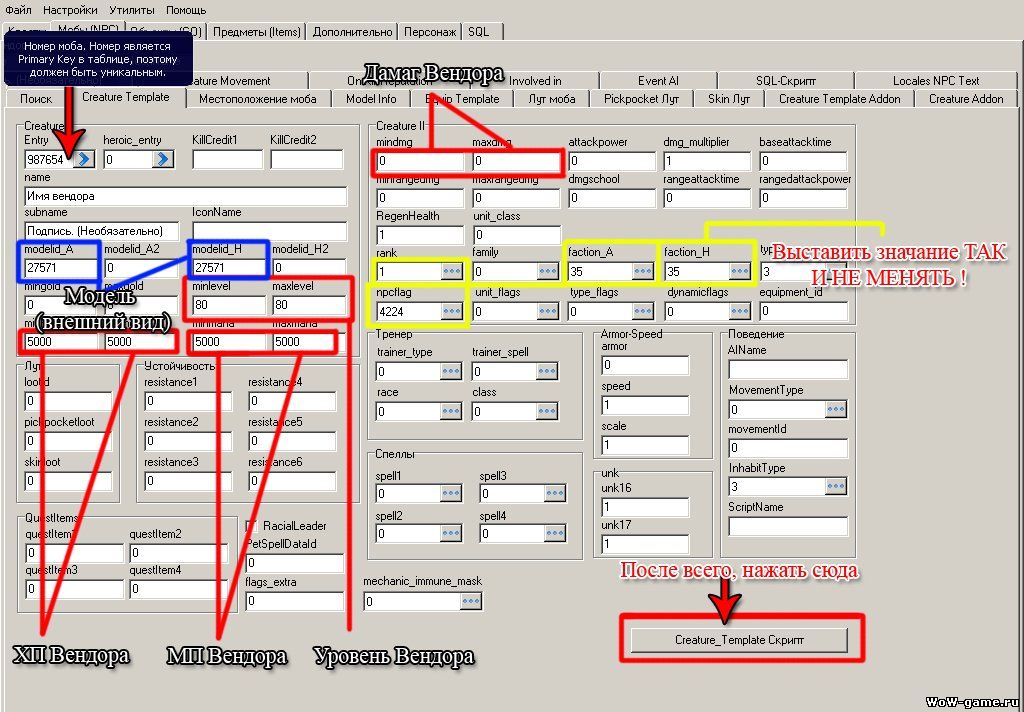1024x712 pixels.
Task: Open the Creature Template Addon tab
Action: tap(839, 99)
